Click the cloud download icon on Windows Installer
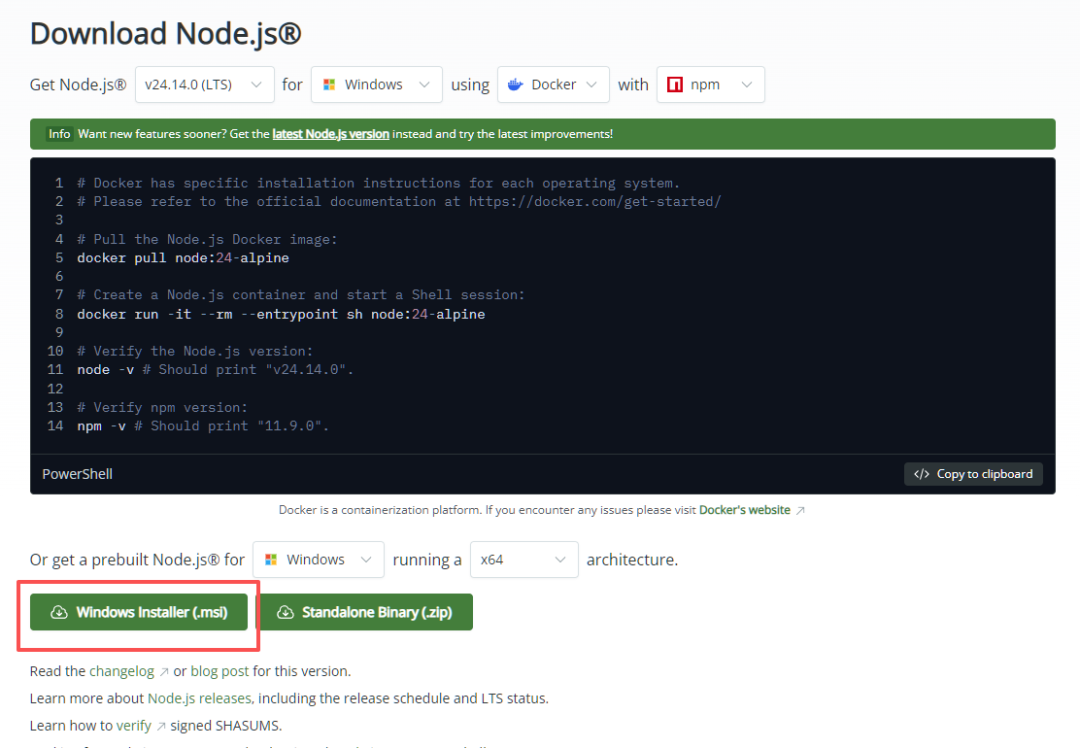Screen dimensions: 1080x748 coord(59,612)
